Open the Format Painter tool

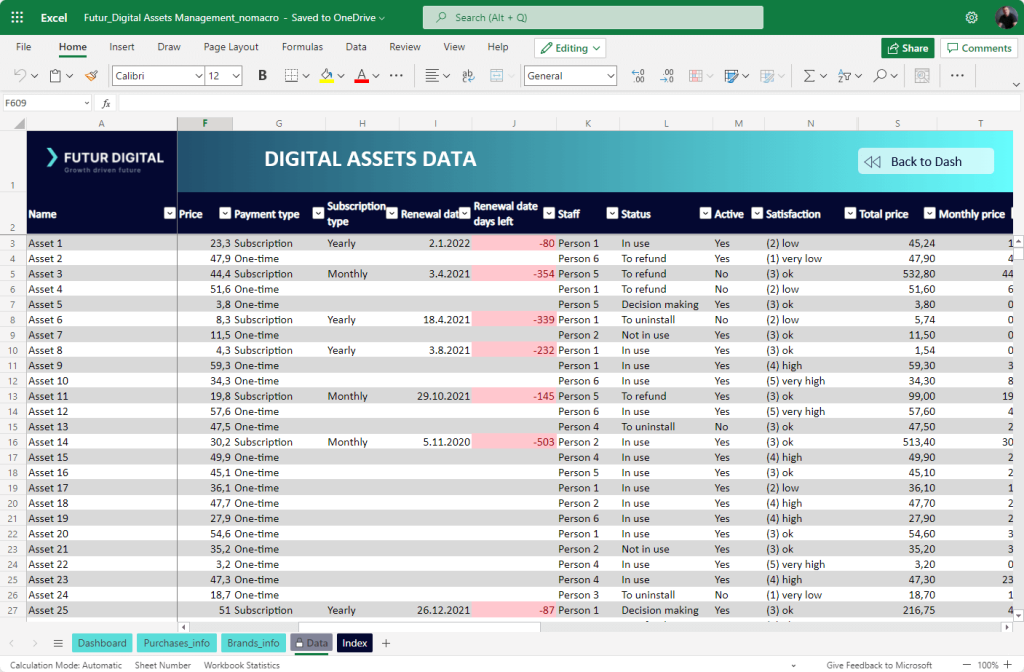(91, 75)
